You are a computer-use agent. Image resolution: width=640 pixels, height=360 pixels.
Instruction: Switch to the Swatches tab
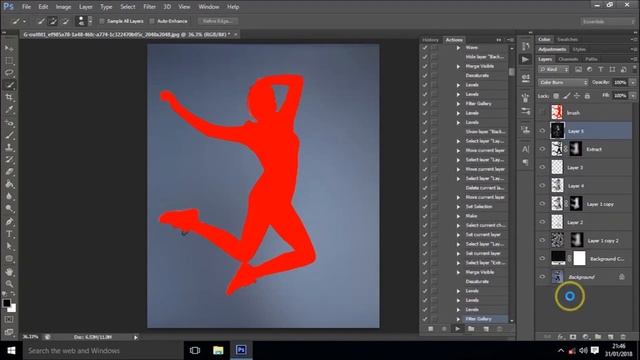(567, 40)
